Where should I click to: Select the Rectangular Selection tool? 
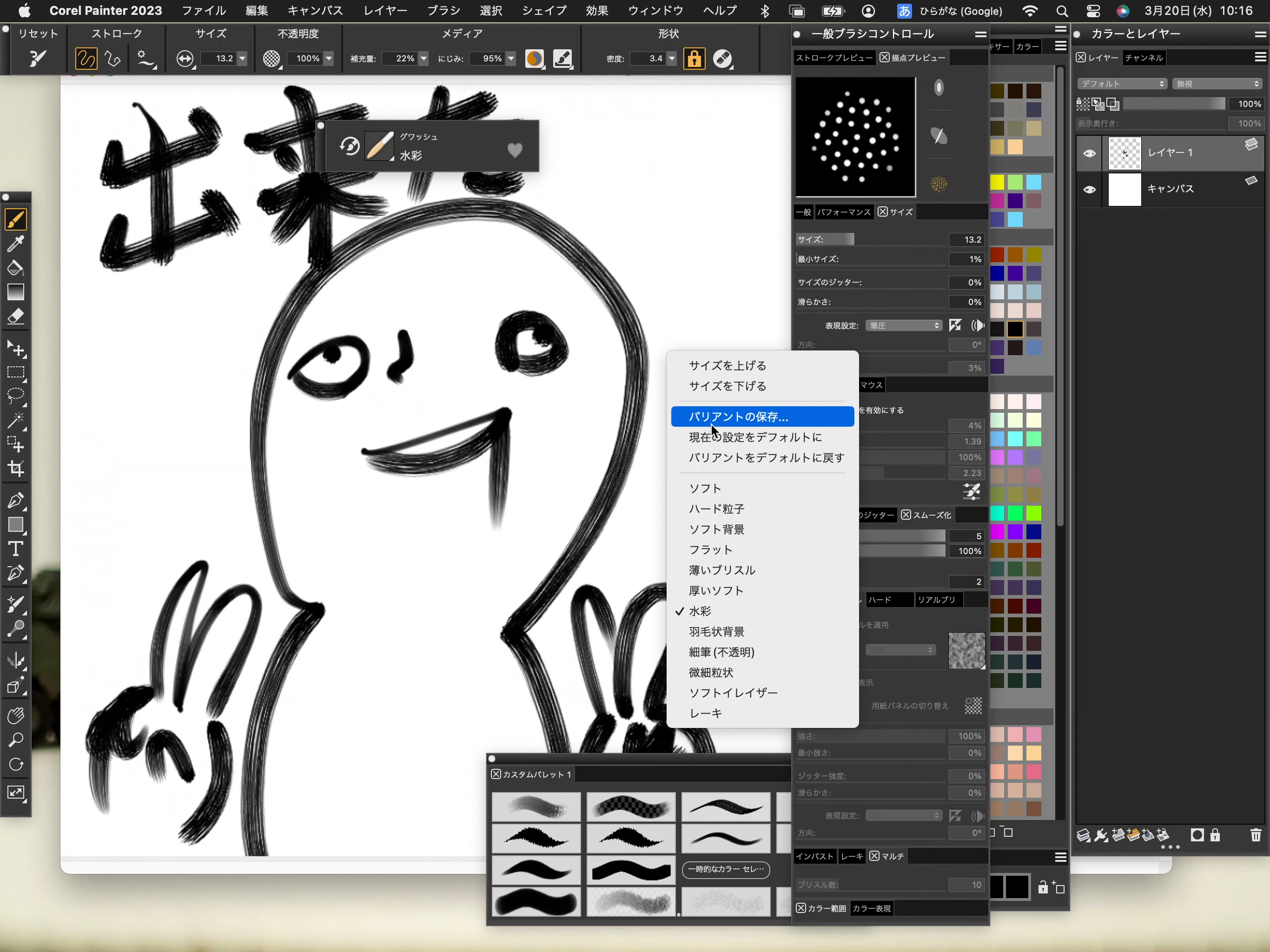pyautogui.click(x=15, y=373)
